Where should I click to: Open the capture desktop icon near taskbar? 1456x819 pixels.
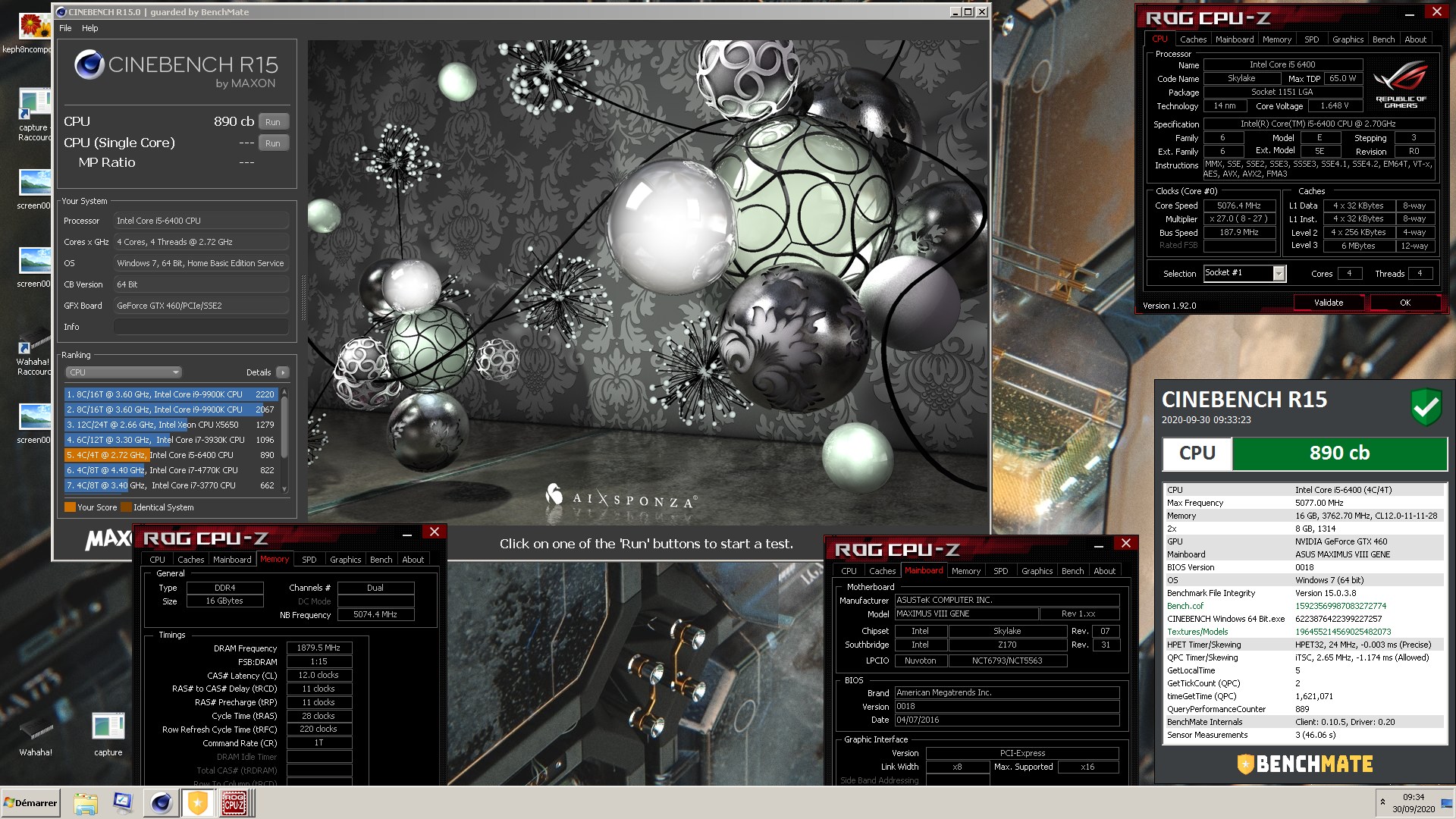click(108, 732)
